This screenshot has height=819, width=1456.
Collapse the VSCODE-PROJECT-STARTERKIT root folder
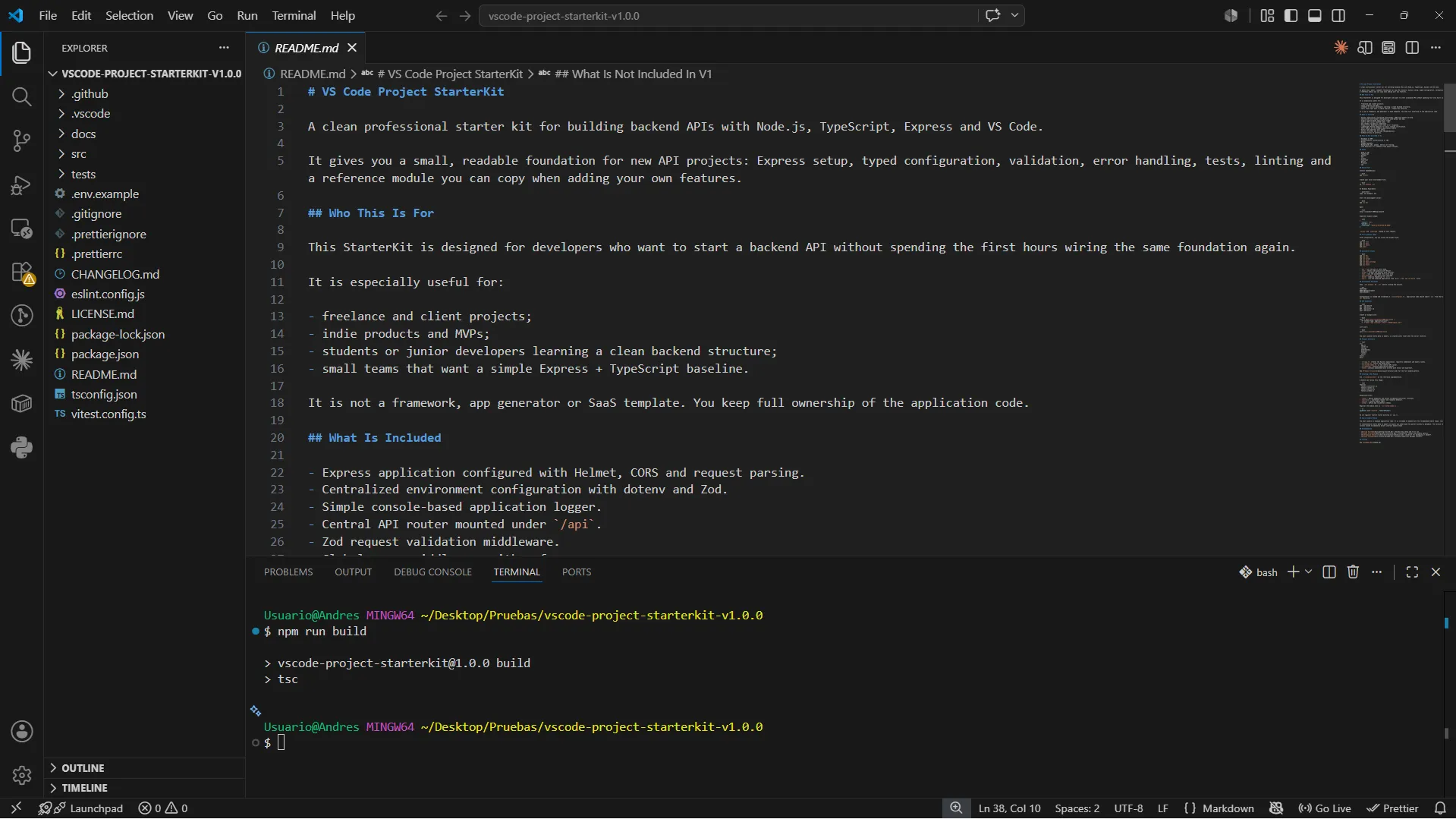(x=144, y=74)
